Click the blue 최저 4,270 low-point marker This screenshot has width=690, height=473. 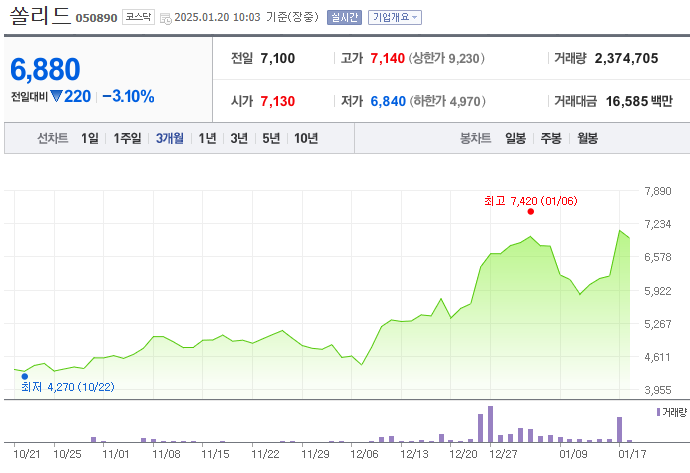pos(25,376)
